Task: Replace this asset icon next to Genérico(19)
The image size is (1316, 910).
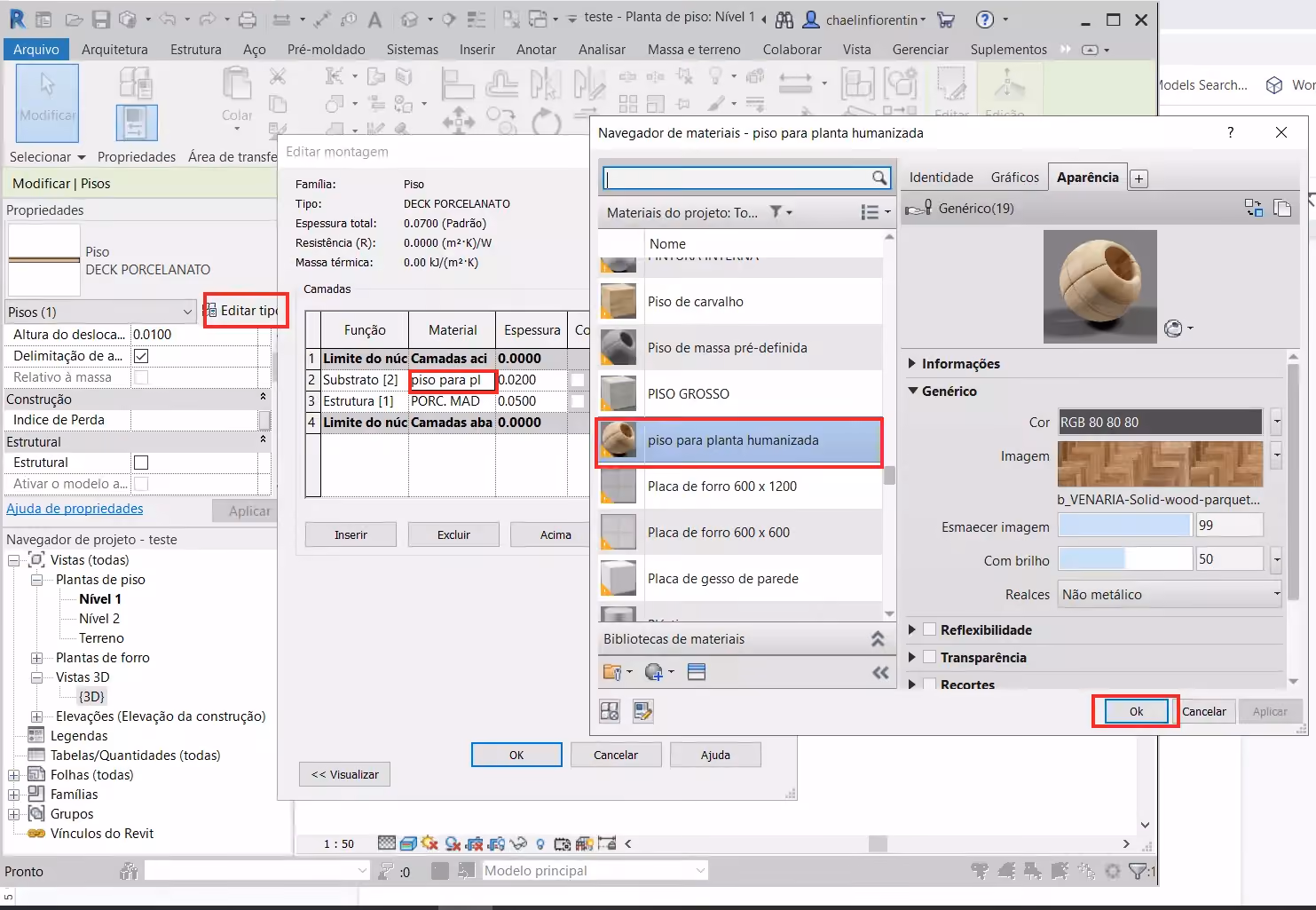Action: [x=1253, y=208]
